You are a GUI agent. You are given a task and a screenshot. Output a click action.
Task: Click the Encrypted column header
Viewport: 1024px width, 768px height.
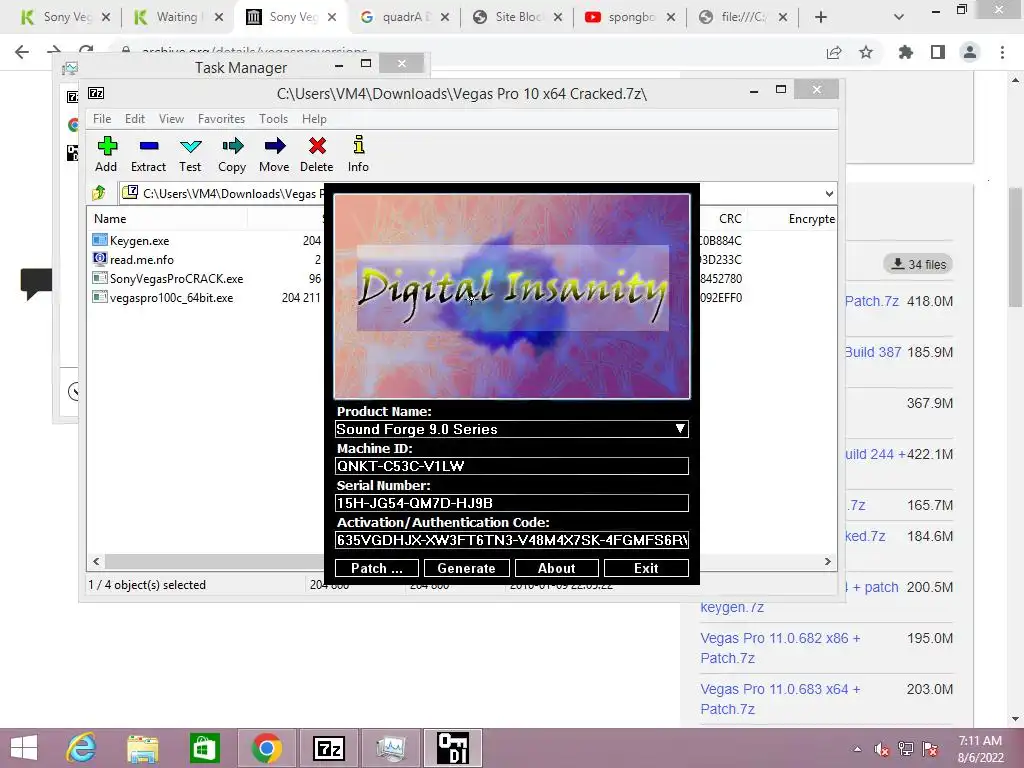click(x=811, y=219)
